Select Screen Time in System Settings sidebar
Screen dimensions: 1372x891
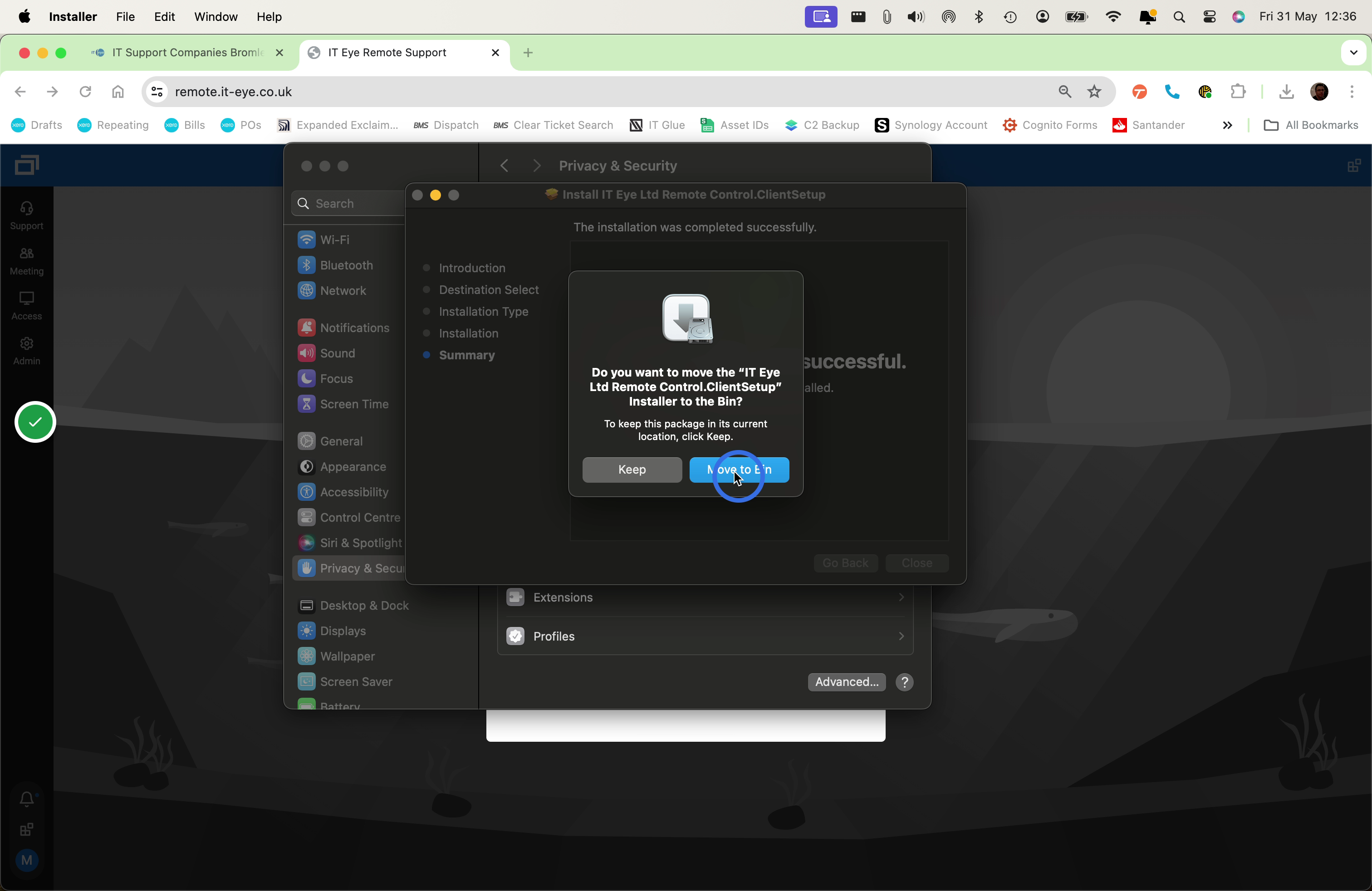point(349,404)
